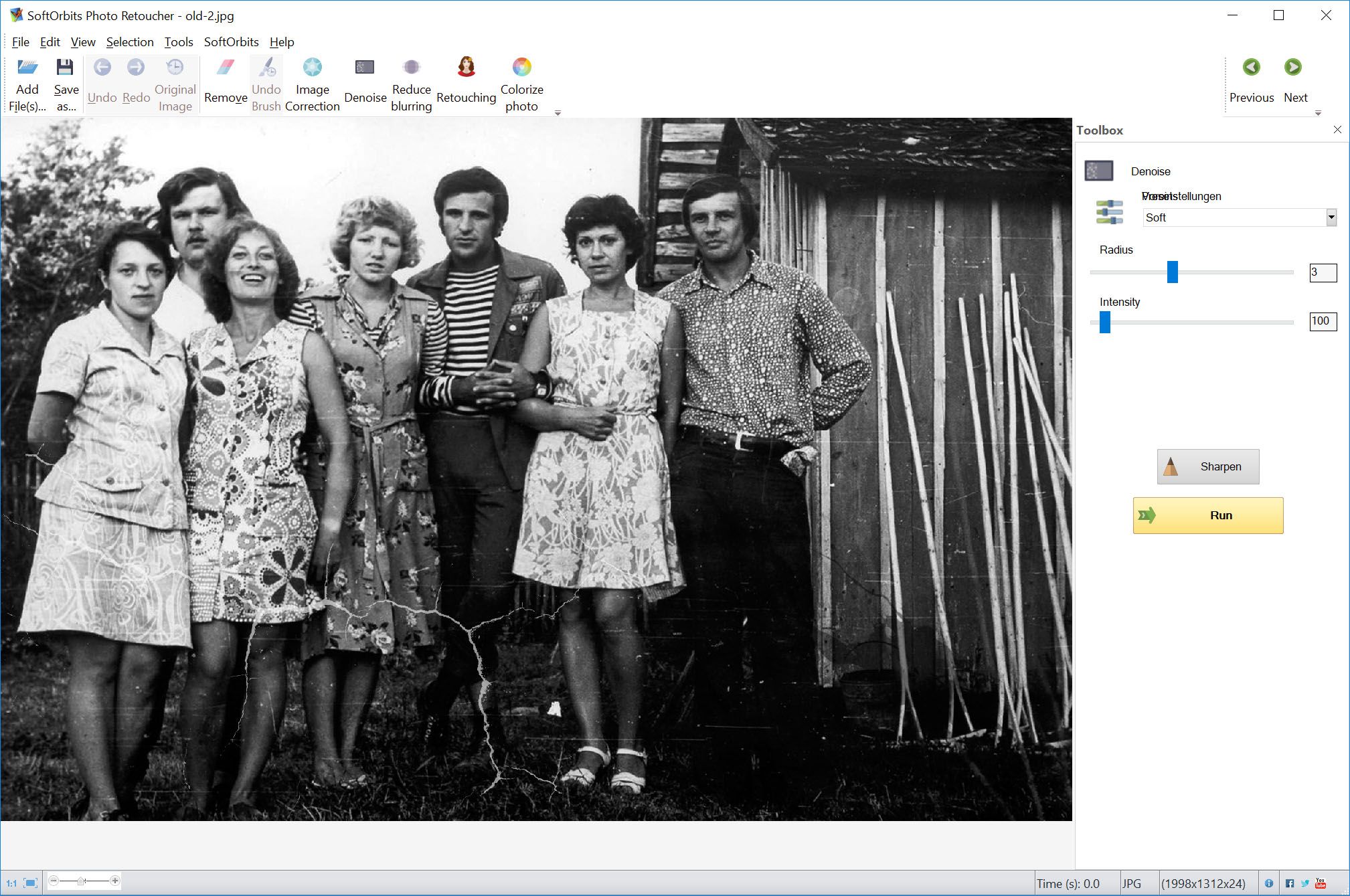
Task: Click the Previous navigation arrow
Action: [1251, 68]
